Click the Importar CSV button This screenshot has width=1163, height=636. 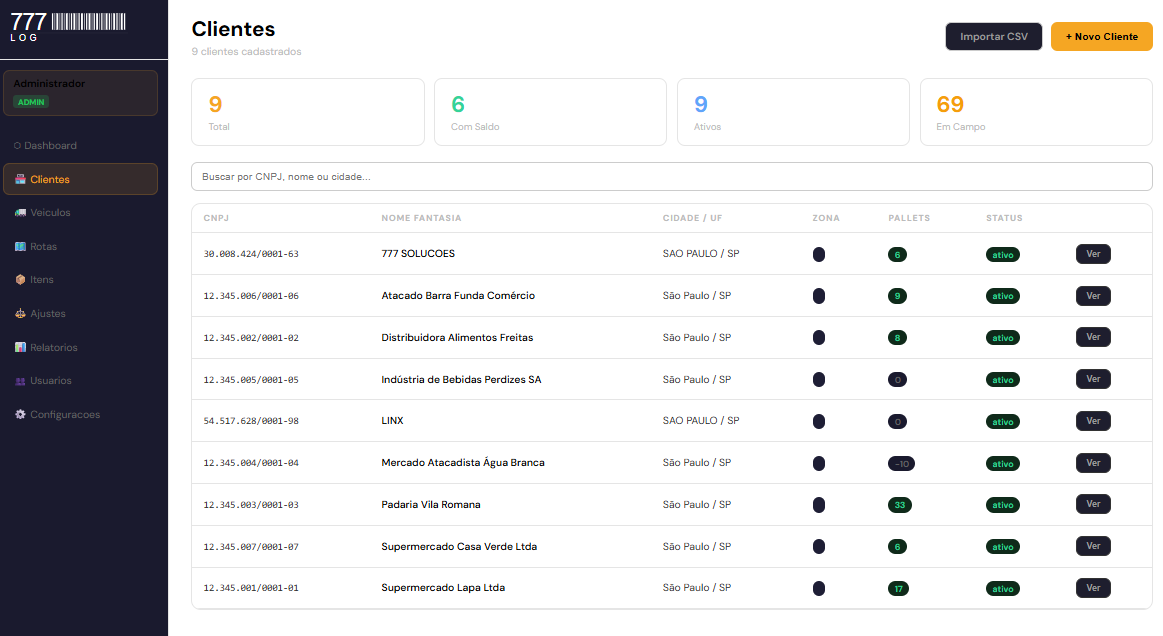(x=993, y=37)
